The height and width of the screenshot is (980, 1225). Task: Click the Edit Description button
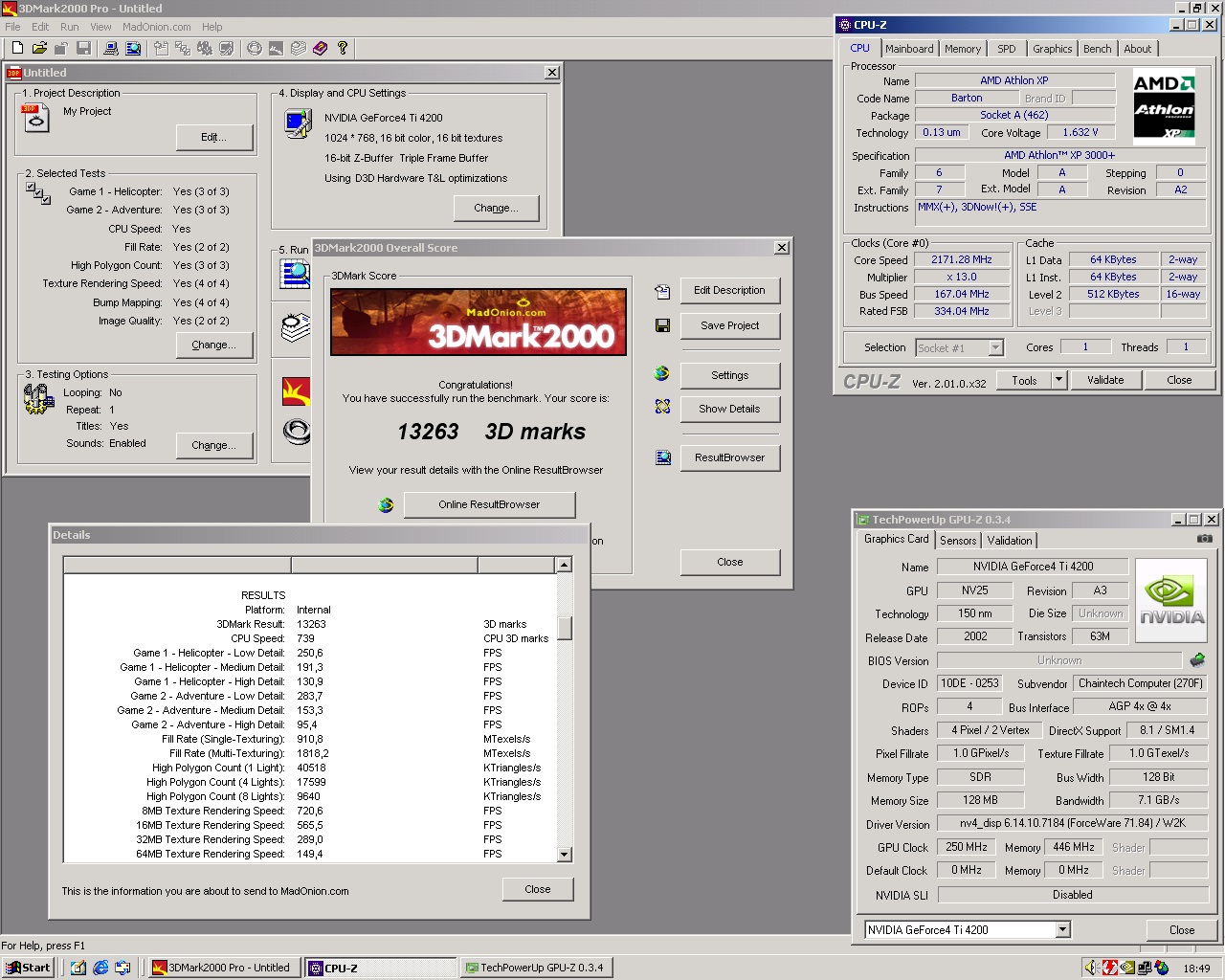[x=730, y=290]
